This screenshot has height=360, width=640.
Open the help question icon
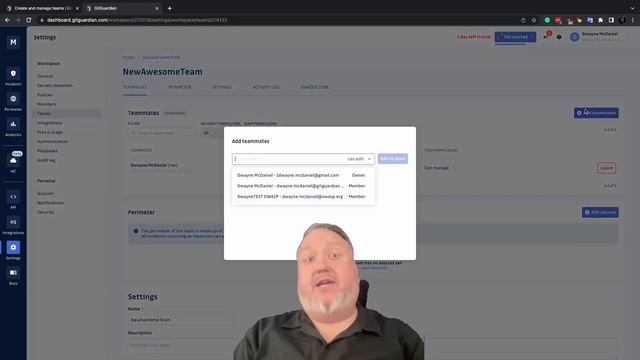pos(559,37)
